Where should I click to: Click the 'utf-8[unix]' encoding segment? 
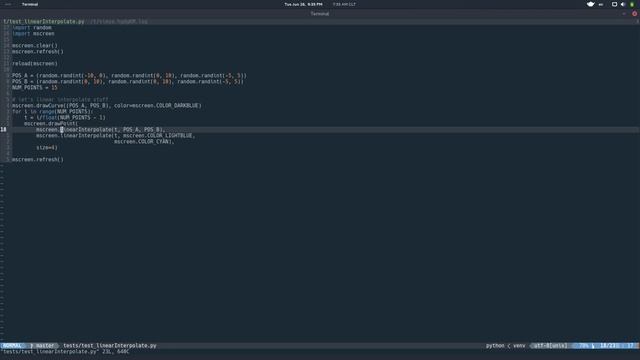tap(550, 346)
